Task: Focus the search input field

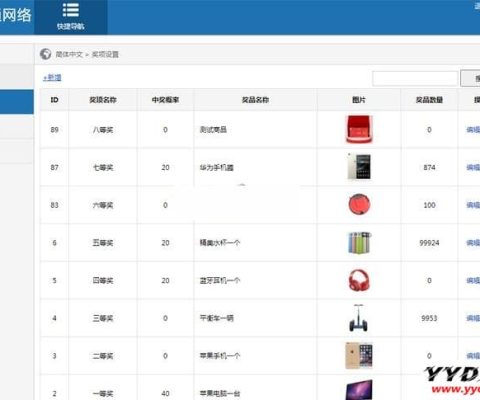Action: pos(415,78)
